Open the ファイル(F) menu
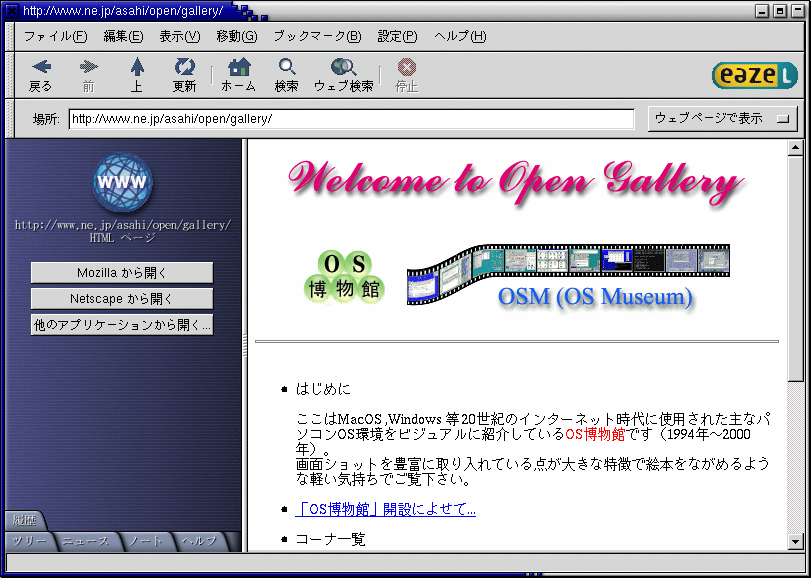This screenshot has height=578, width=811. pos(55,37)
